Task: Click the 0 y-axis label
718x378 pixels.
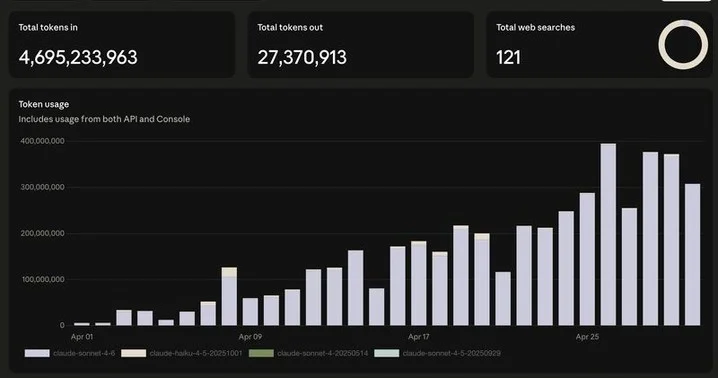Action: tap(62, 326)
